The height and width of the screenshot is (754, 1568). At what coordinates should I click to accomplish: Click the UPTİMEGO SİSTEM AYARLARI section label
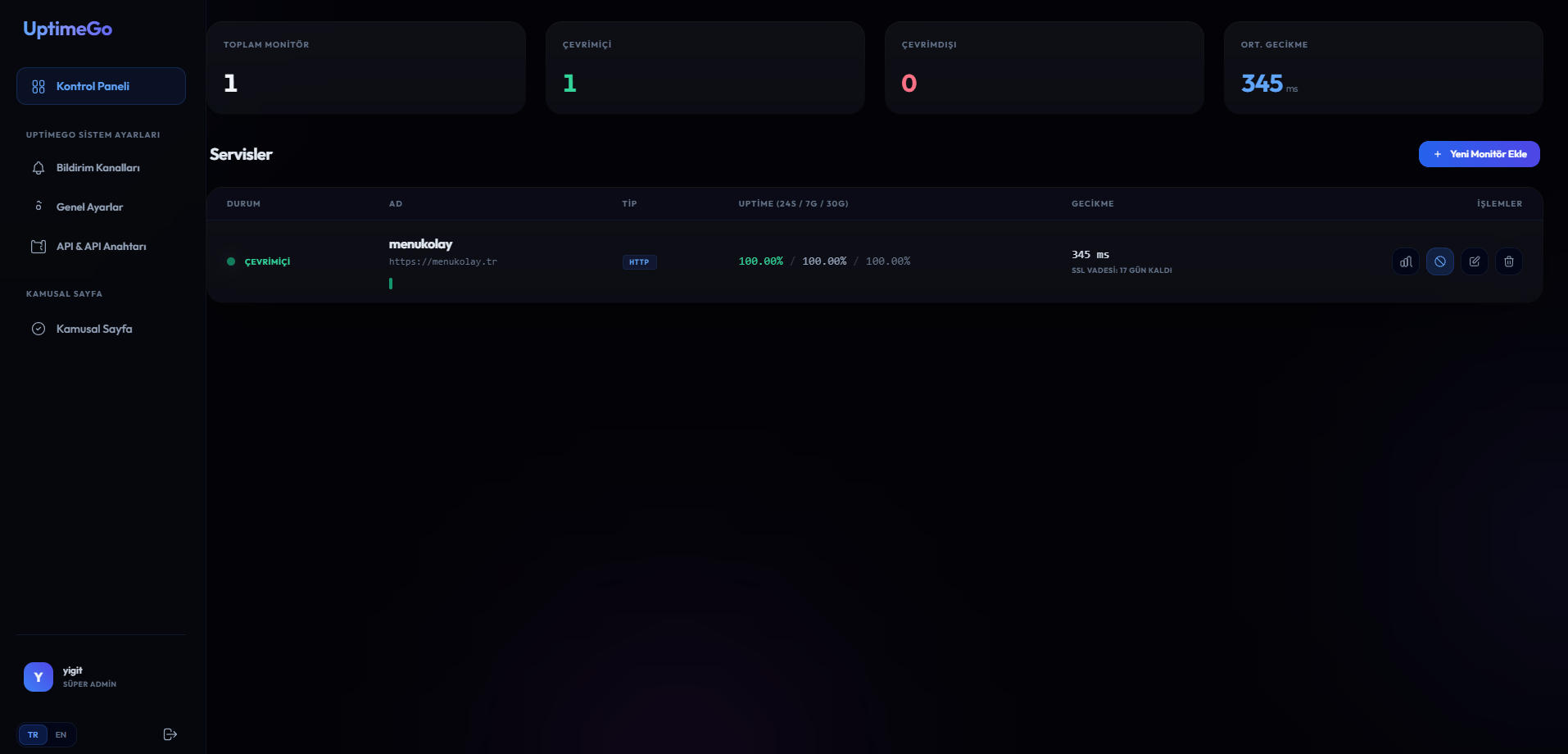(93, 135)
